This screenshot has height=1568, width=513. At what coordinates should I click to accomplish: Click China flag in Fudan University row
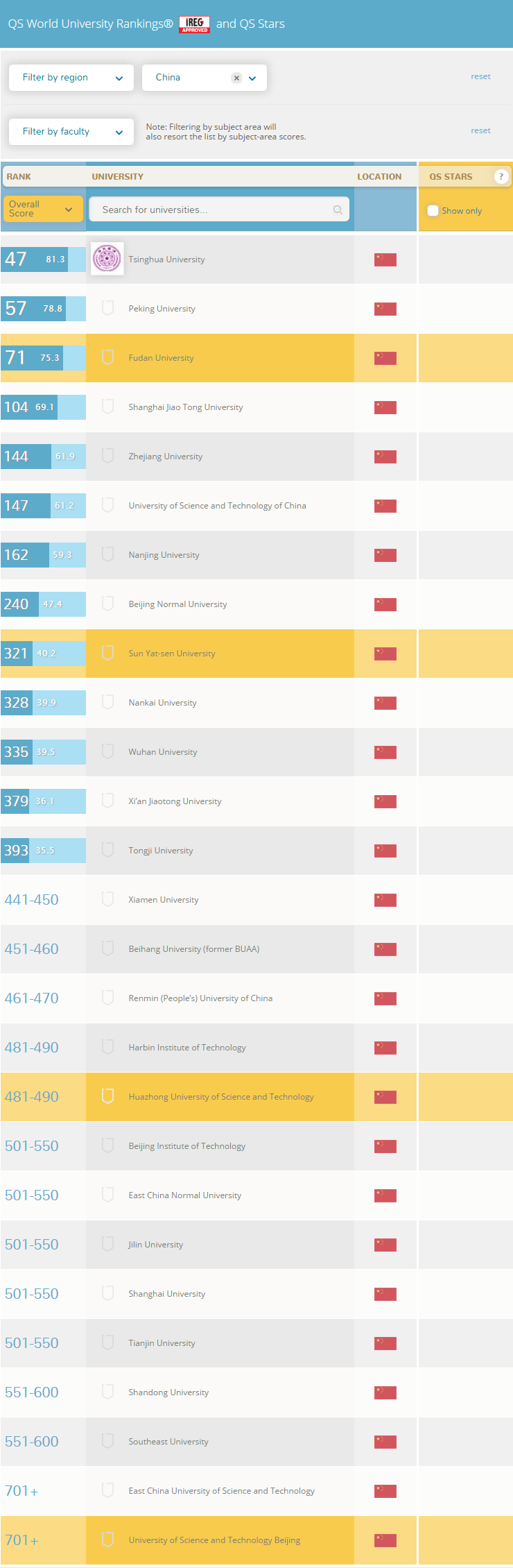point(385,358)
